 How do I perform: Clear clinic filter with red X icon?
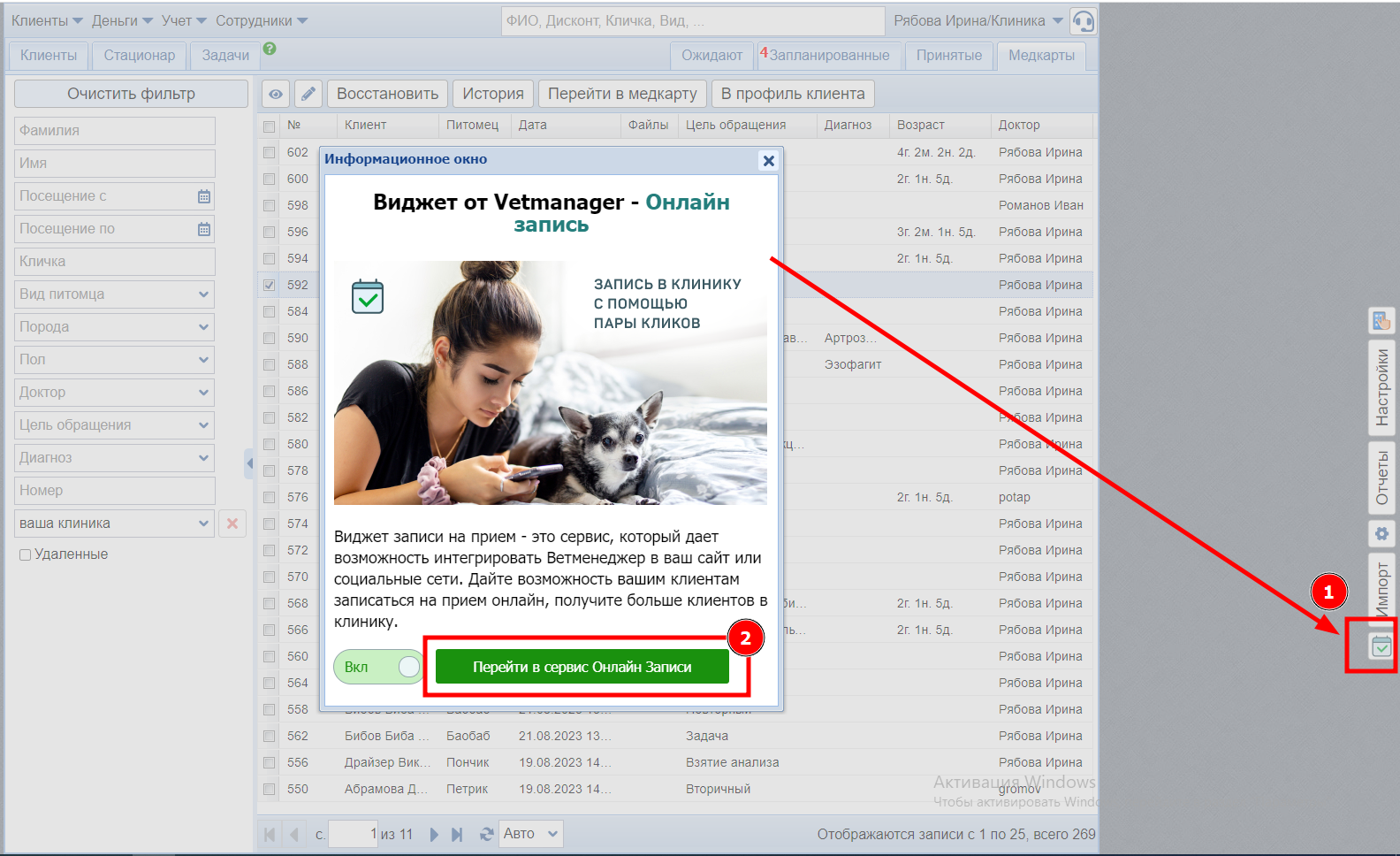click(232, 524)
